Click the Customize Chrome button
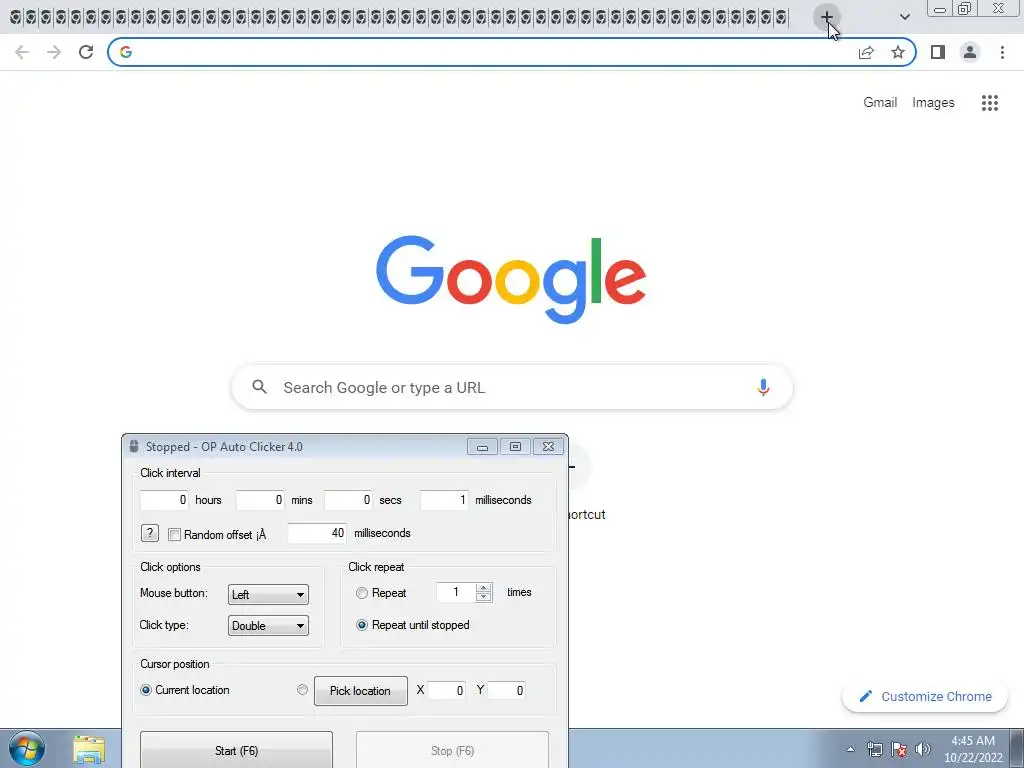1024x768 pixels. (x=925, y=696)
